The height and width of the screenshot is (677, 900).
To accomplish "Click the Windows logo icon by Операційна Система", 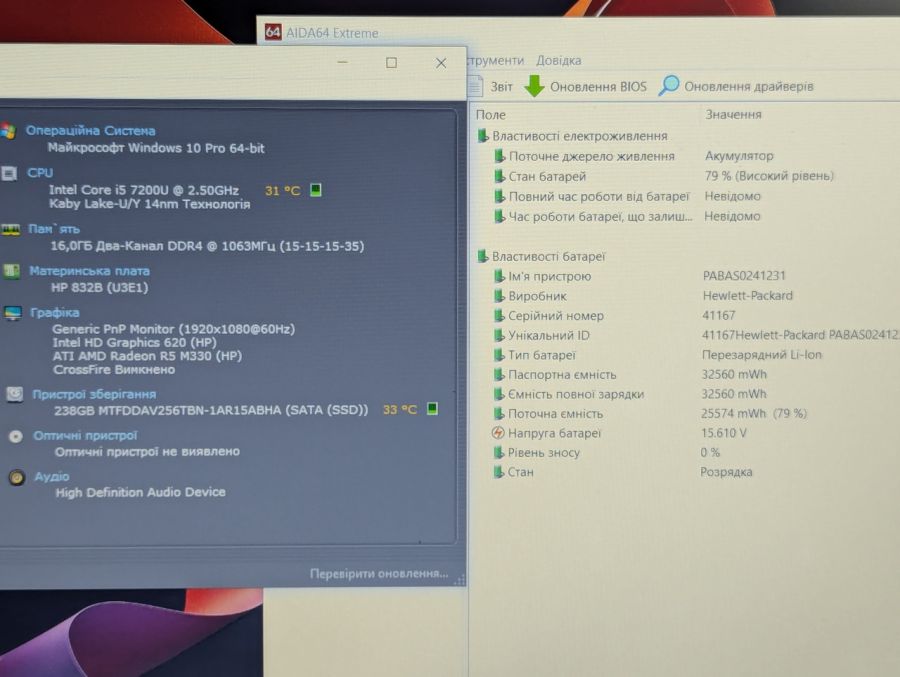I will [8, 131].
